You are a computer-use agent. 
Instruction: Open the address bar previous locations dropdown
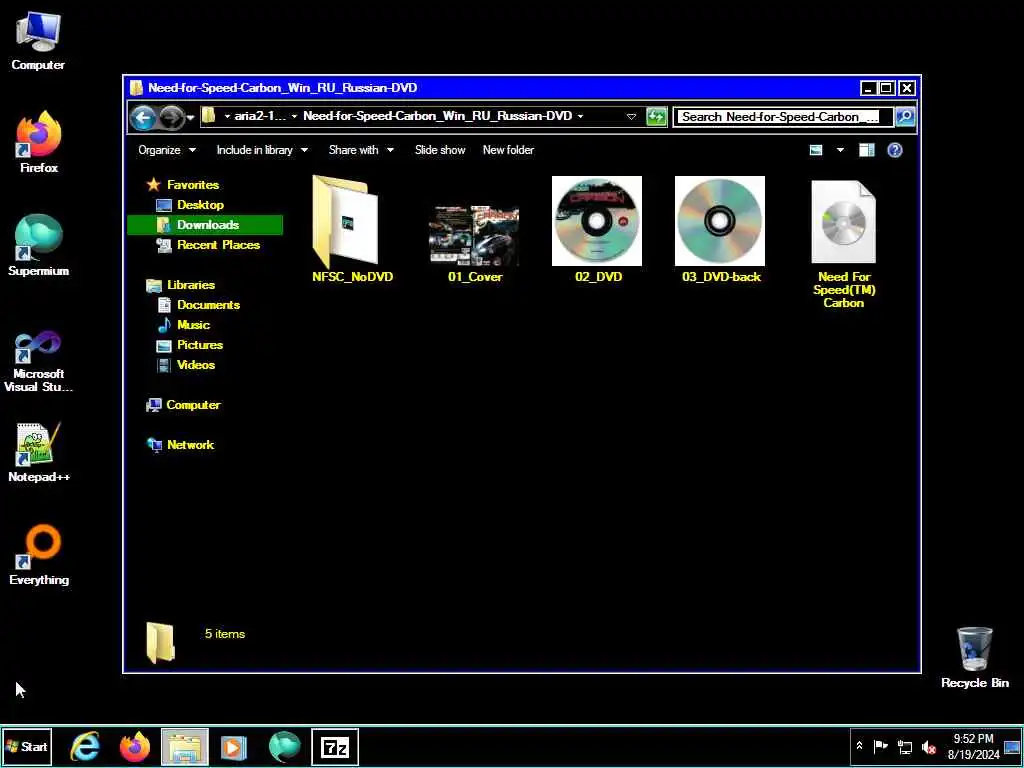coord(631,117)
